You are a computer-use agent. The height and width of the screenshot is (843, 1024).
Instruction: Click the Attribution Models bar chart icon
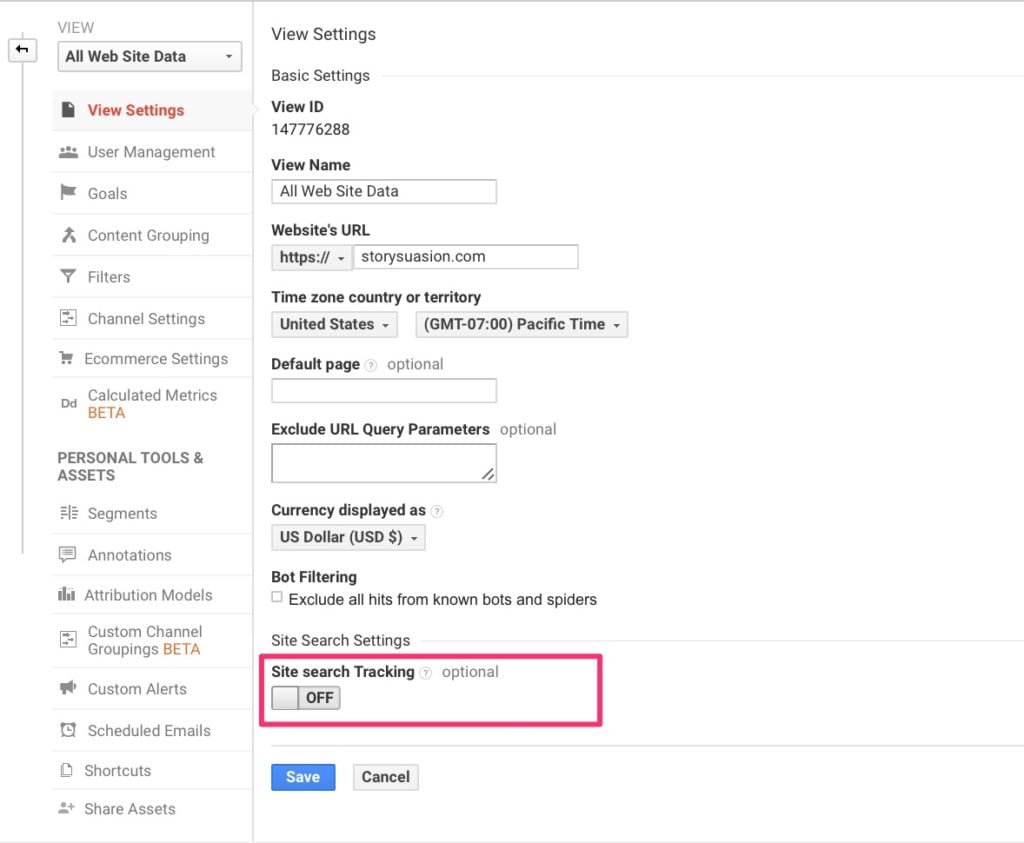click(67, 594)
